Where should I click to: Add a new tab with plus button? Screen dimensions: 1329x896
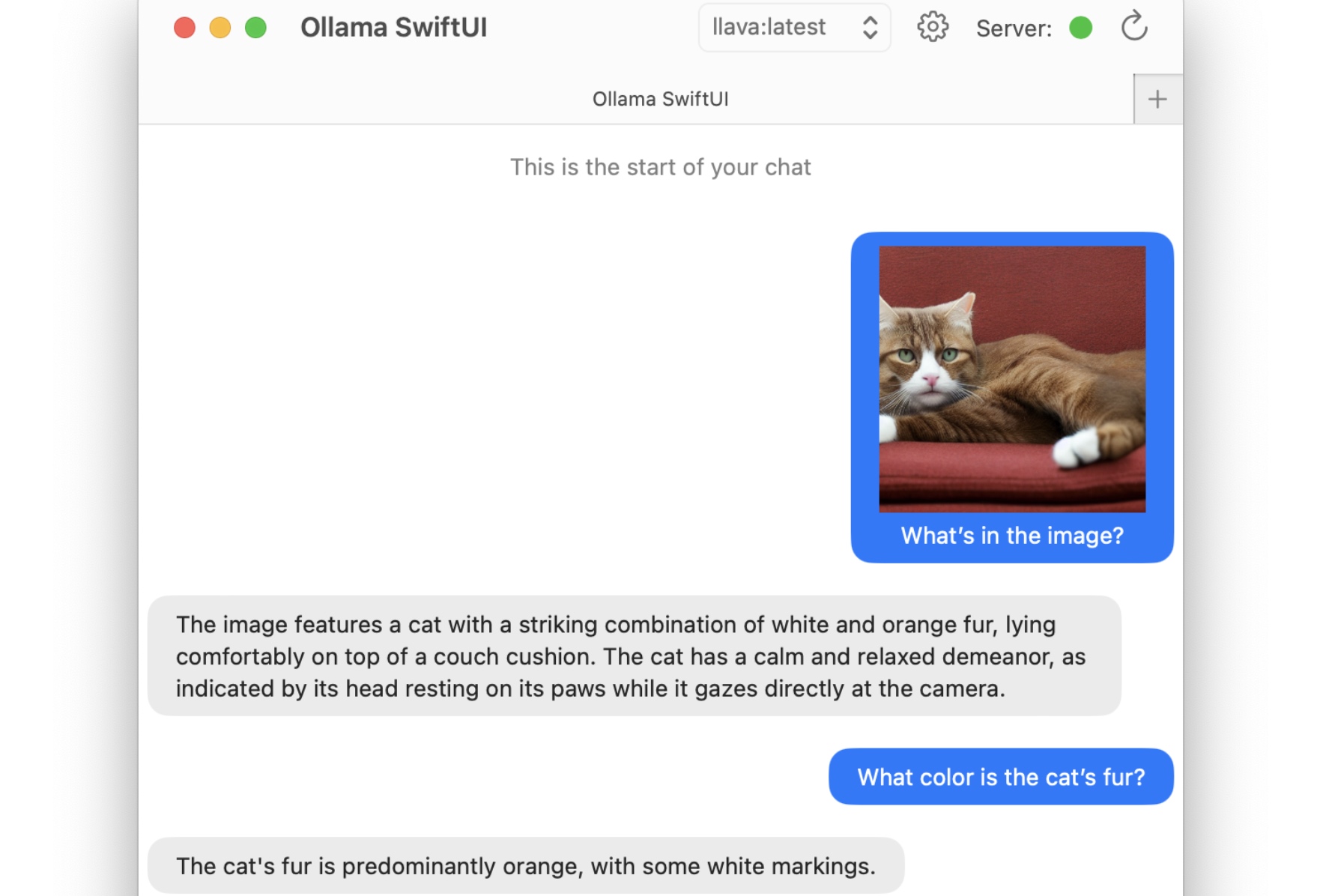point(1157,99)
